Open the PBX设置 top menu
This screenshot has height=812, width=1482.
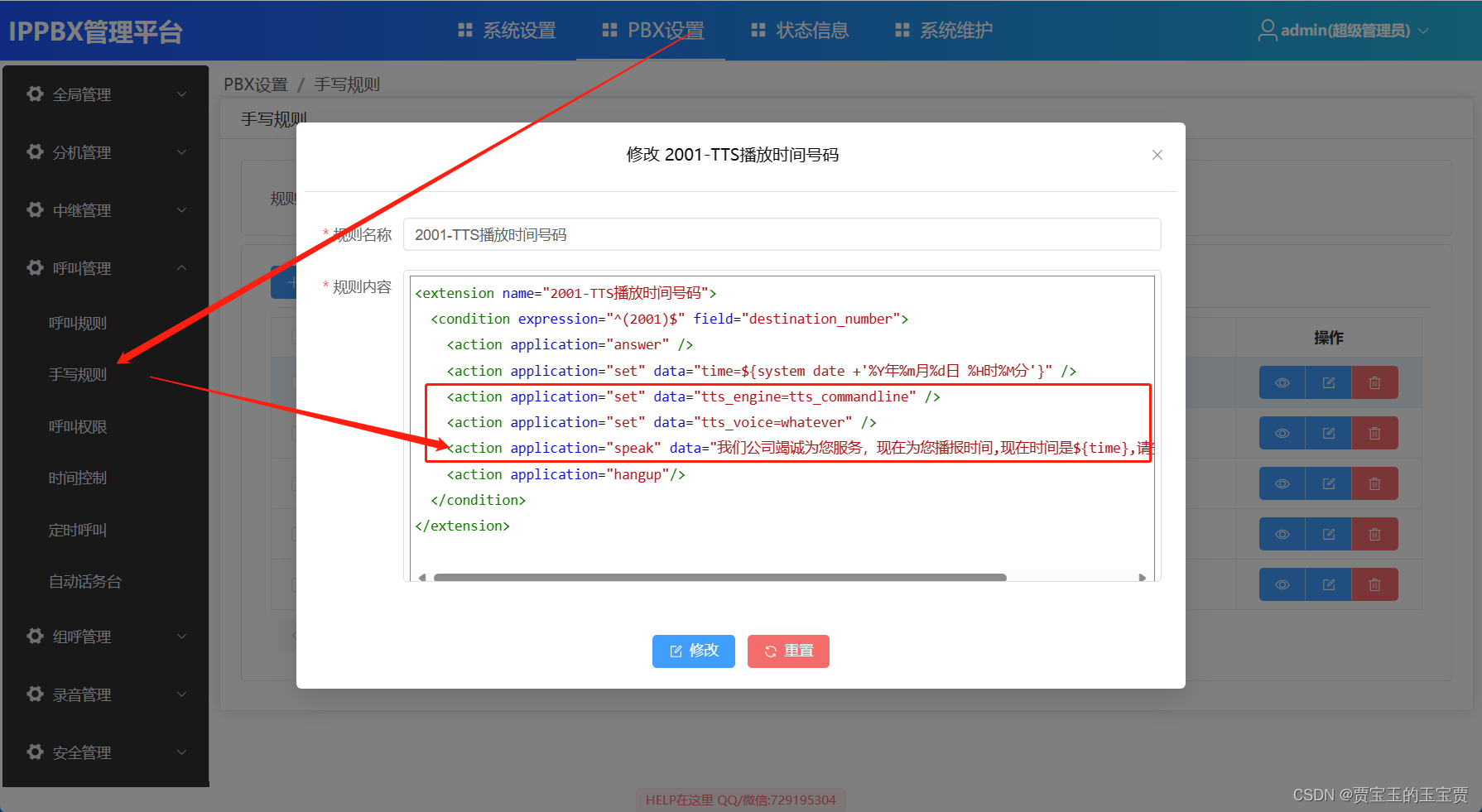652,31
